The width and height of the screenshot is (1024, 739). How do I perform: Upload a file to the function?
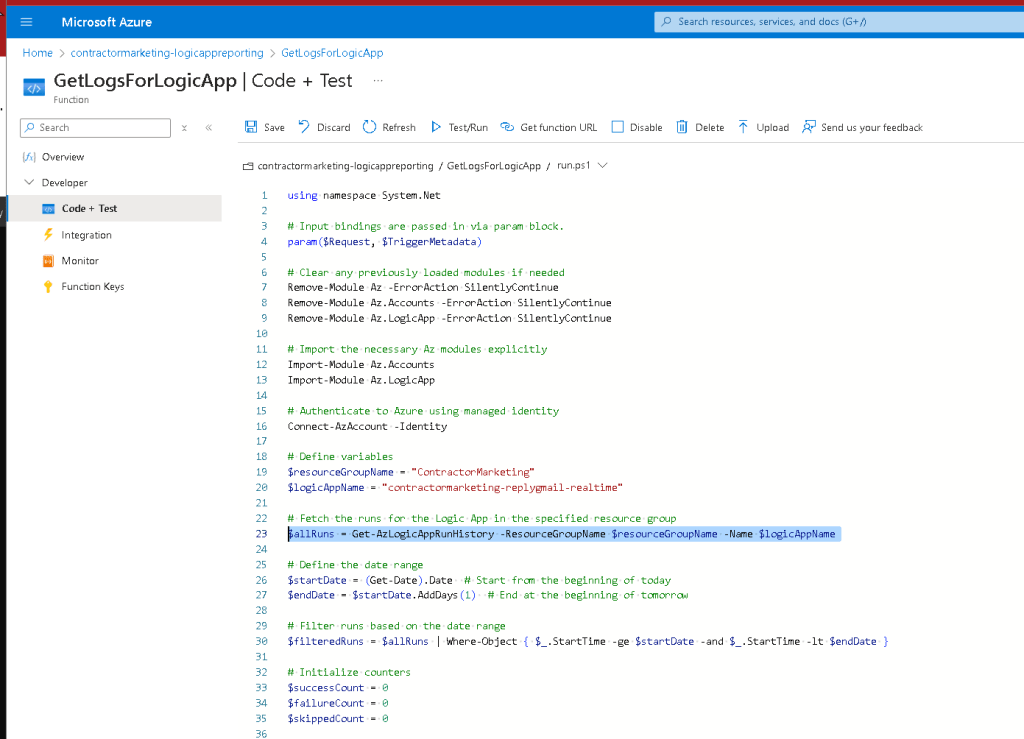click(x=763, y=127)
